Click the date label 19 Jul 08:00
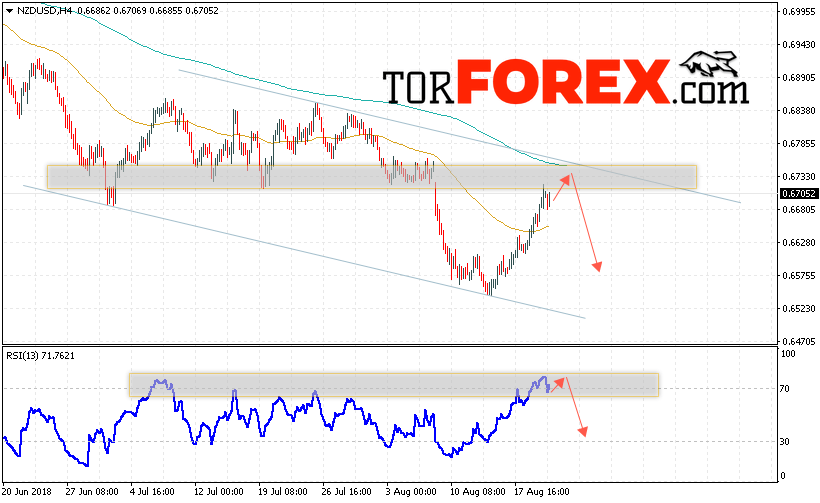The height and width of the screenshot is (503, 820). 283,491
